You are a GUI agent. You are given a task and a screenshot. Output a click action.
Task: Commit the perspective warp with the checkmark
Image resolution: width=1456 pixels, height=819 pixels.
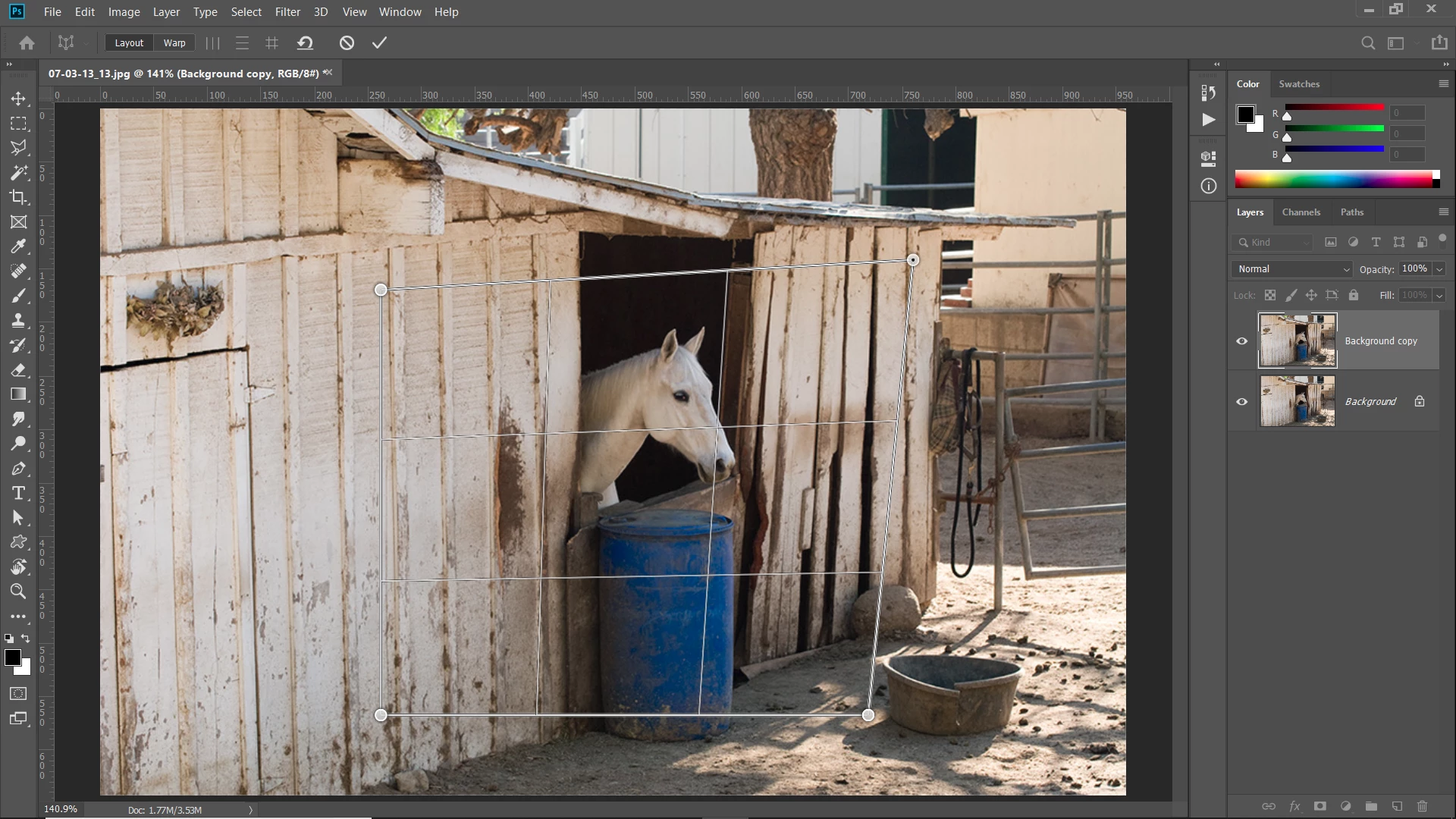[x=379, y=43]
